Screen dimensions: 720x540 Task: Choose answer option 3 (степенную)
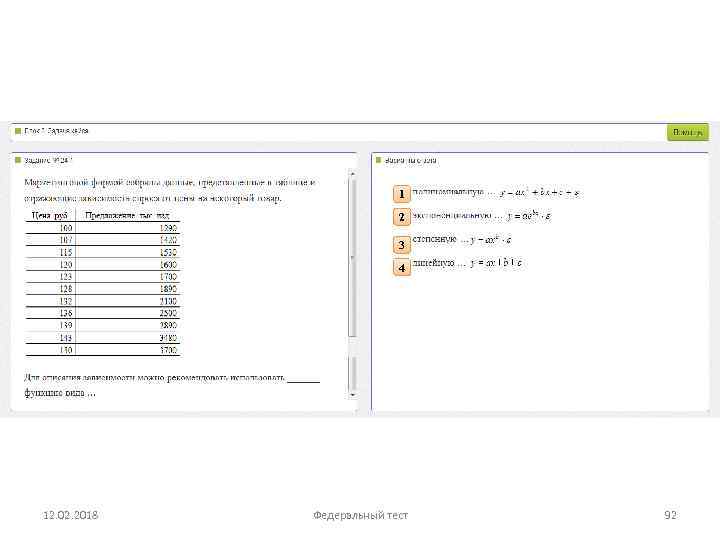click(401, 245)
